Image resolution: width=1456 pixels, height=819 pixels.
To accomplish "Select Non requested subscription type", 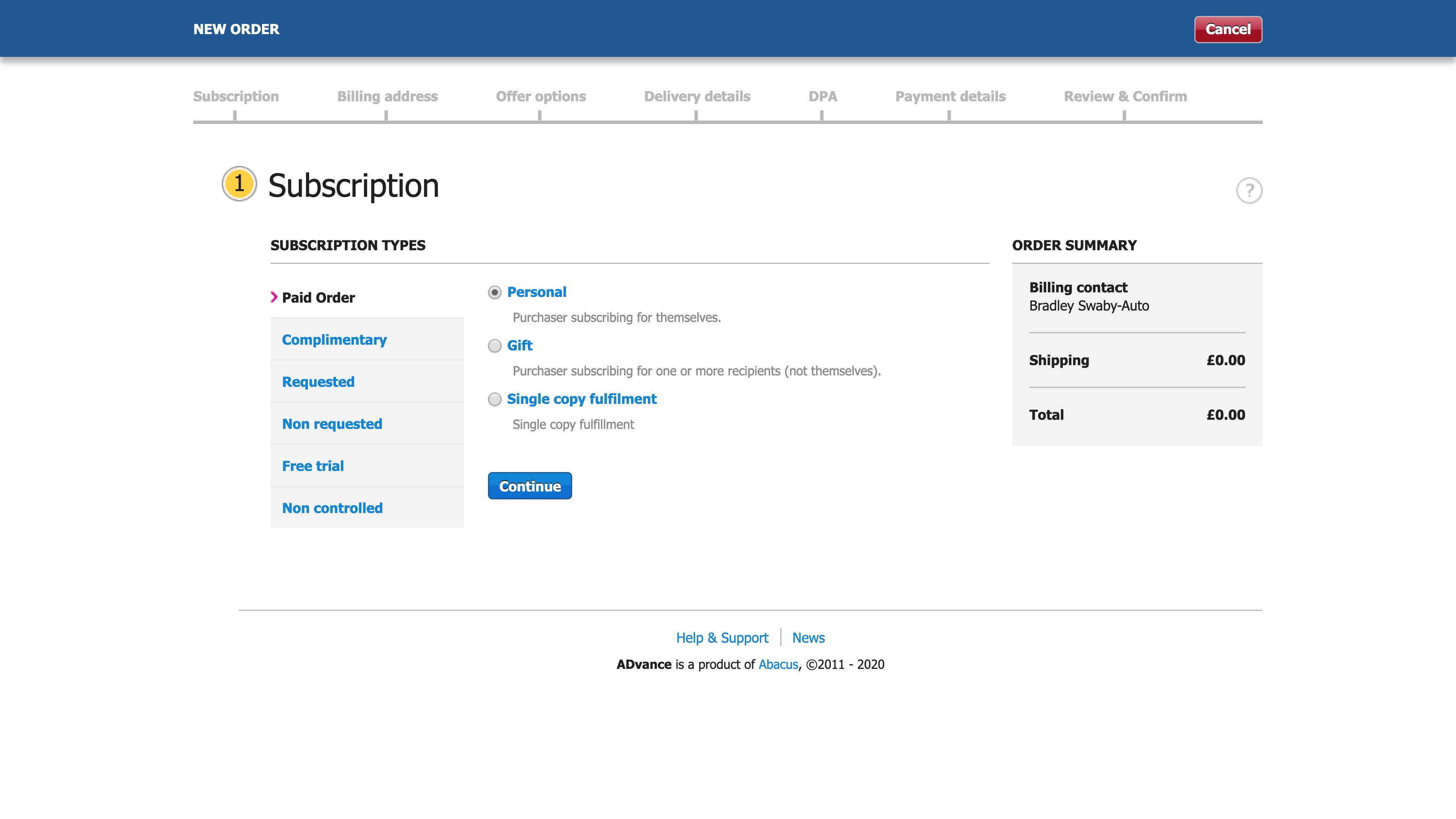I will click(x=332, y=424).
